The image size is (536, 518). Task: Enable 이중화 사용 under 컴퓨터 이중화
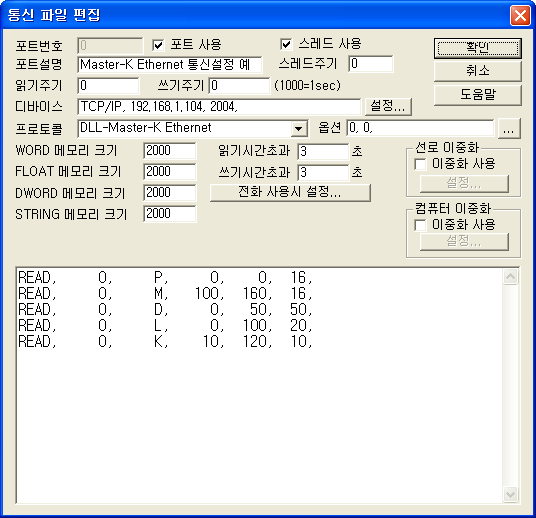(420, 225)
